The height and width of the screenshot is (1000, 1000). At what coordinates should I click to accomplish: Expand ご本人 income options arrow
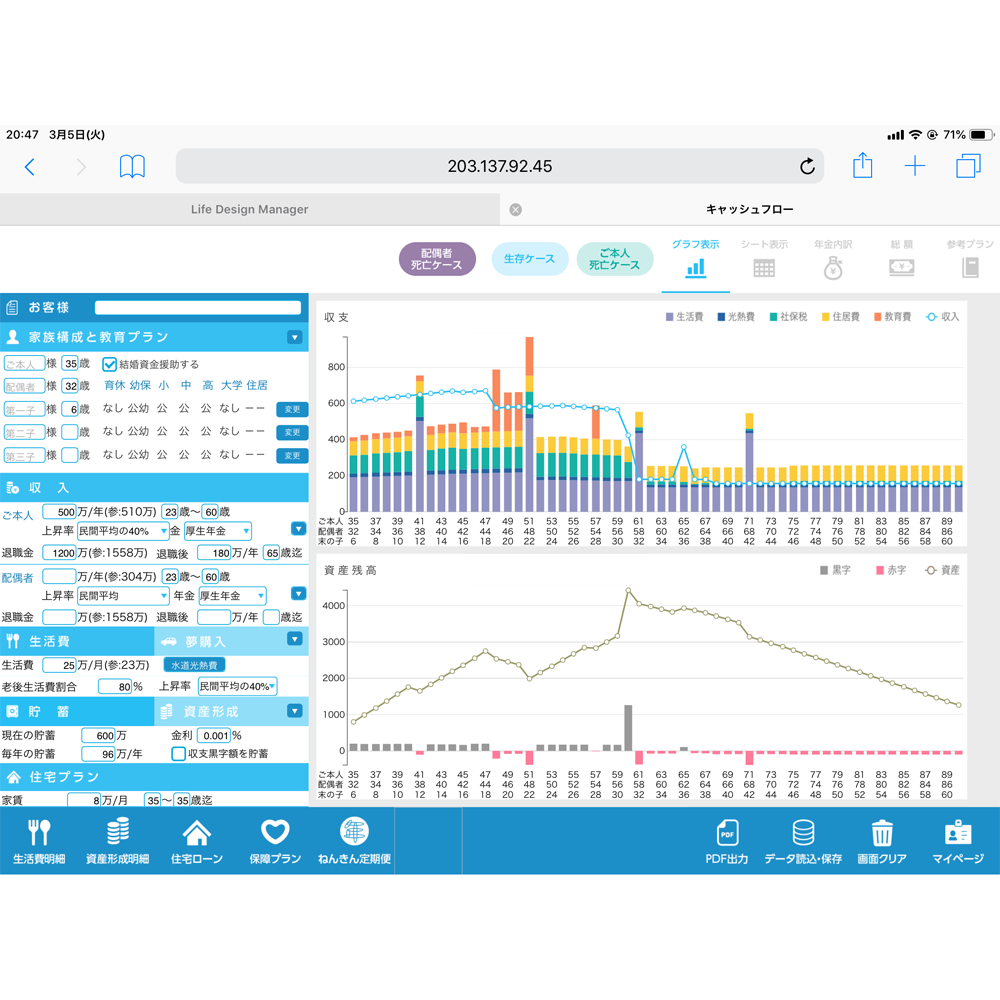[x=298, y=529]
